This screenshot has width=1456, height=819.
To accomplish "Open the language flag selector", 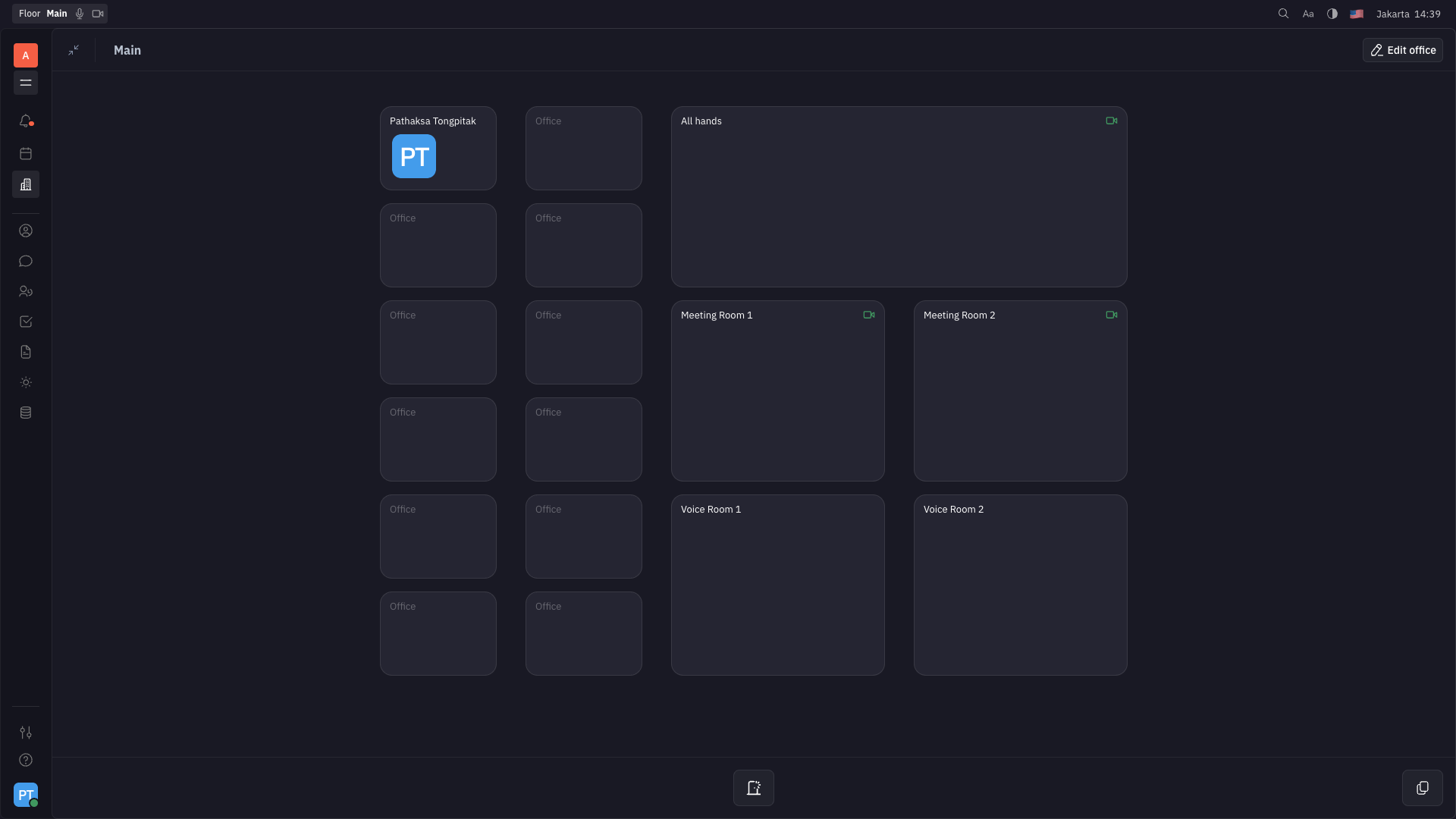I will [x=1357, y=14].
